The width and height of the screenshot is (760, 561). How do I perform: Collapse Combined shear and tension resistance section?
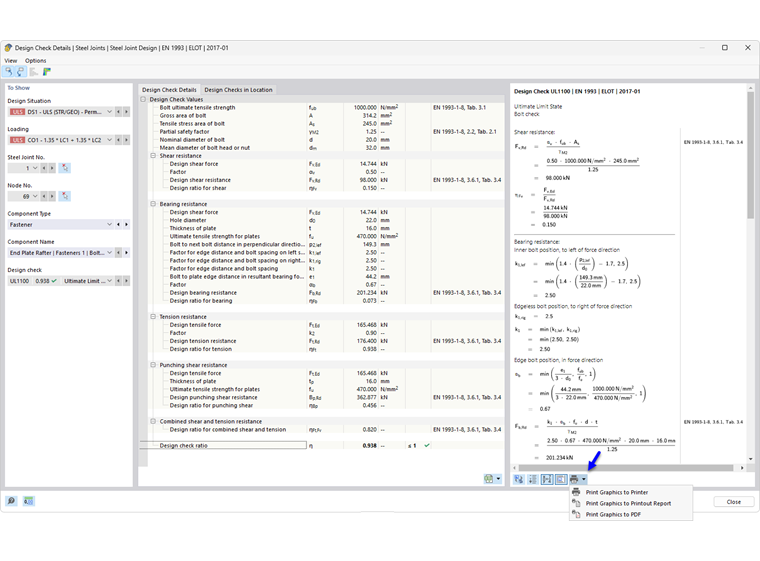pos(153,421)
